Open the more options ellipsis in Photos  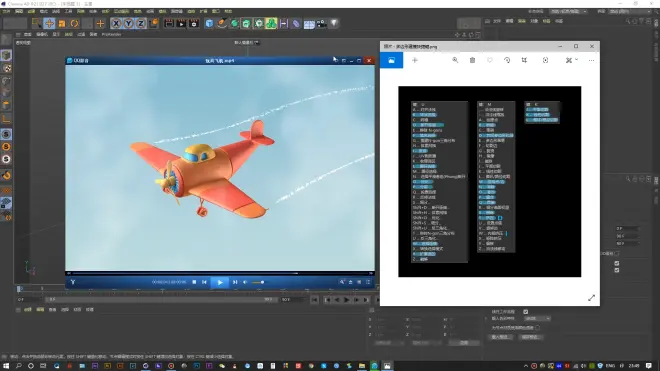pyautogui.click(x=591, y=60)
